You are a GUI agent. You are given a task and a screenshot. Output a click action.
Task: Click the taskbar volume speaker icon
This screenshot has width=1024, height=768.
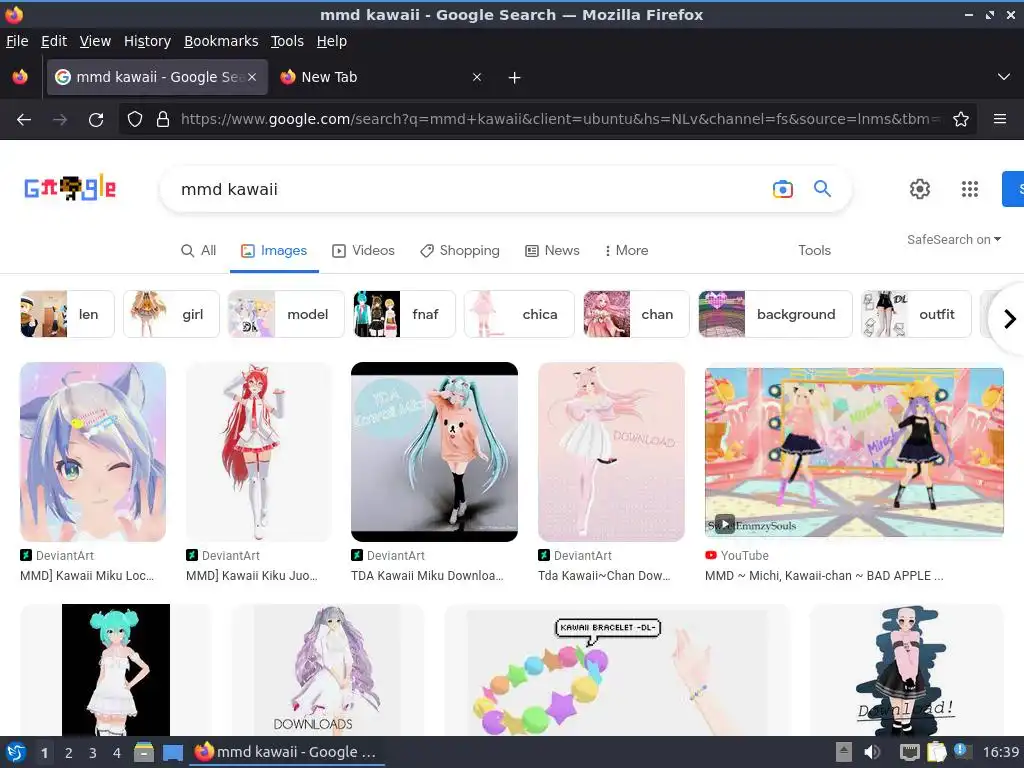[871, 752]
